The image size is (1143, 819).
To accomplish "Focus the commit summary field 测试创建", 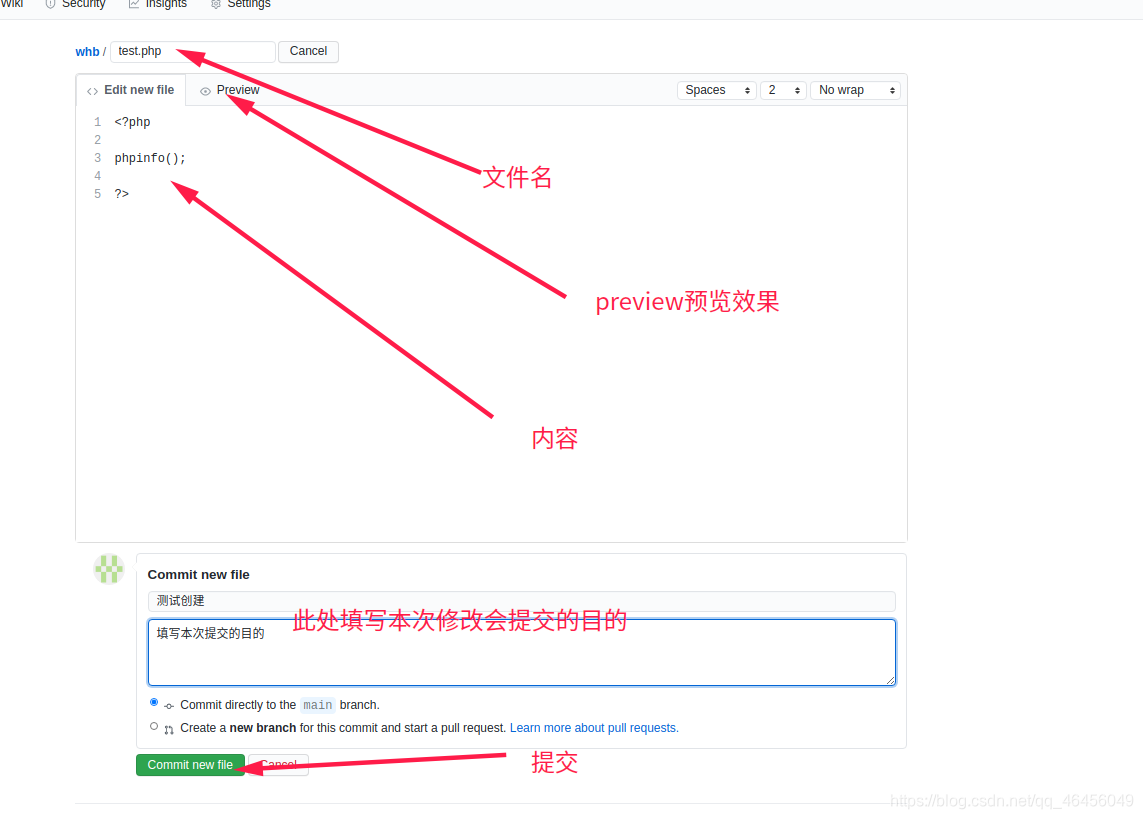I will pos(521,601).
